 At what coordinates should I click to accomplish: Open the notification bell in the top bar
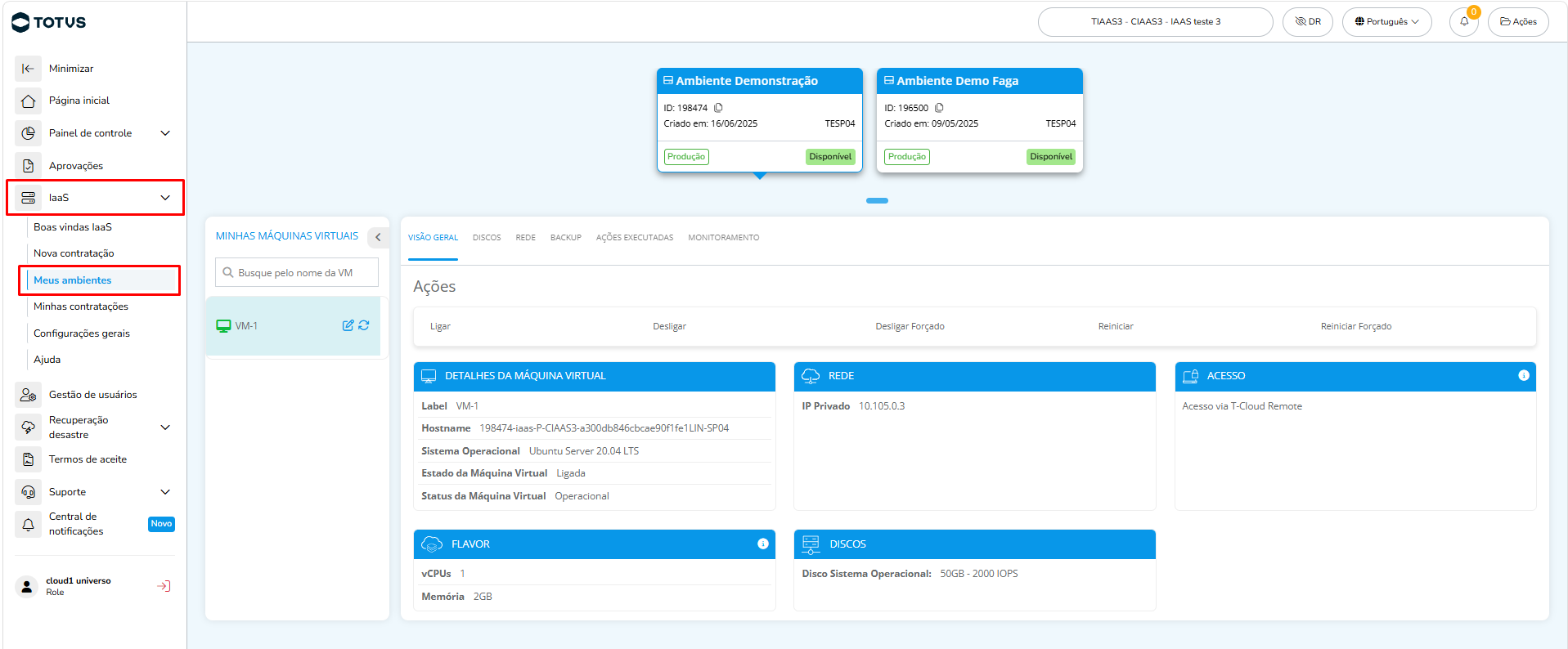1464,22
